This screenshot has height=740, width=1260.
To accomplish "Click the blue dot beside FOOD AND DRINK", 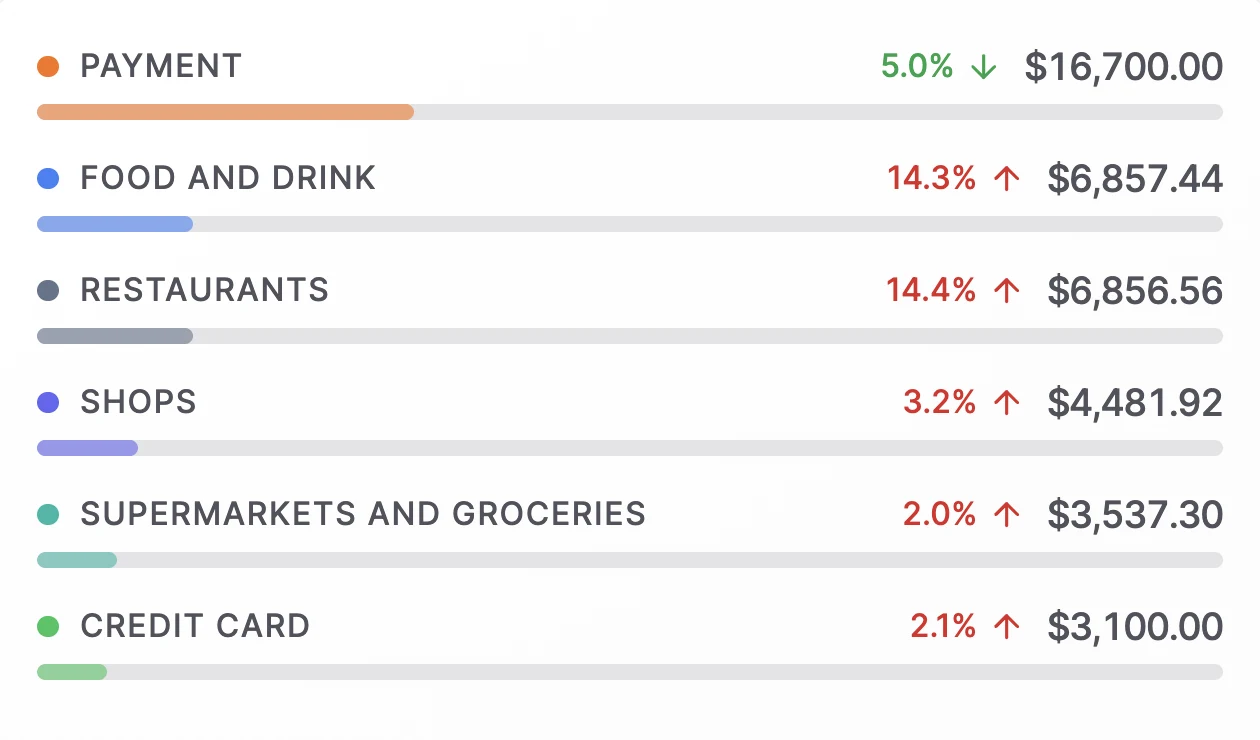I will coord(48,178).
